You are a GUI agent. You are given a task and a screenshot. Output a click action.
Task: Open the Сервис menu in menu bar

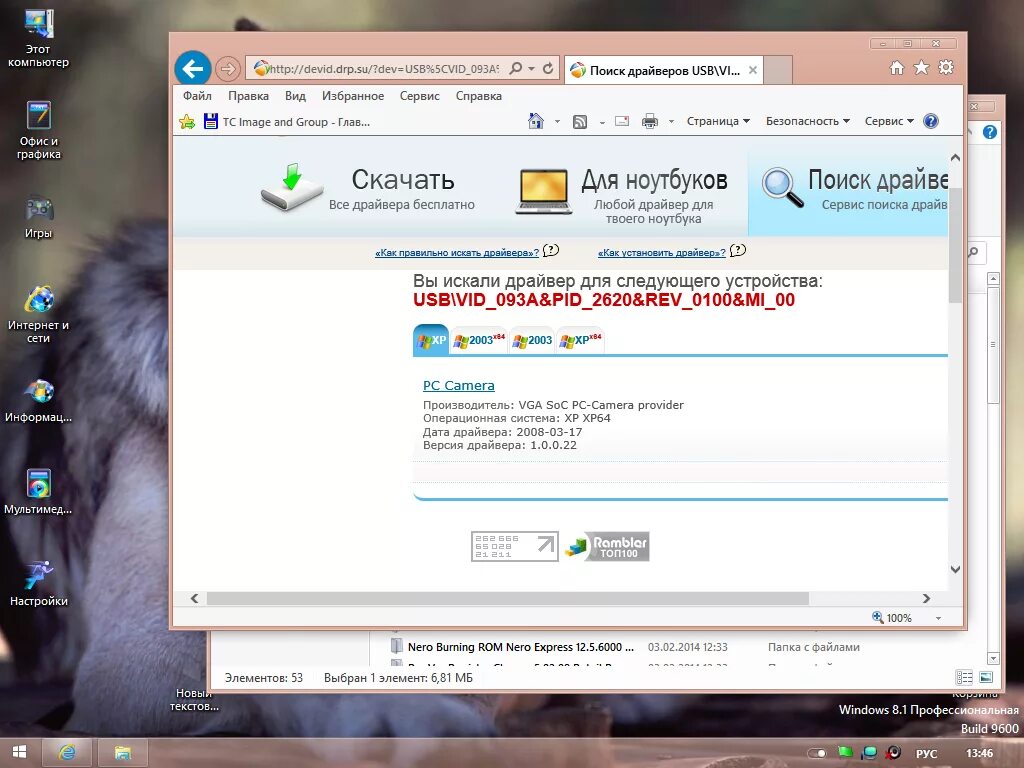(419, 96)
